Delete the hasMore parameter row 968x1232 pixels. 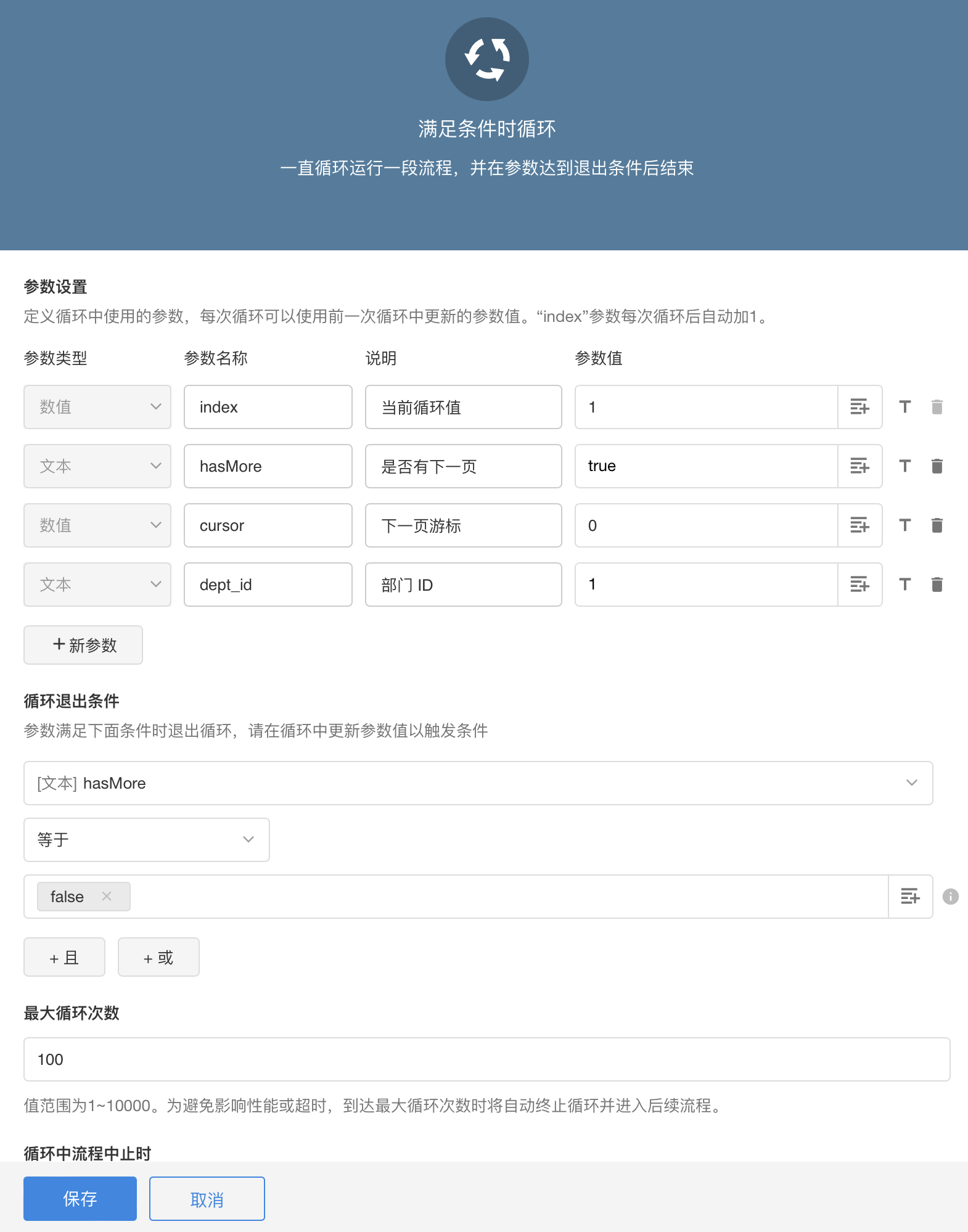coord(937,466)
